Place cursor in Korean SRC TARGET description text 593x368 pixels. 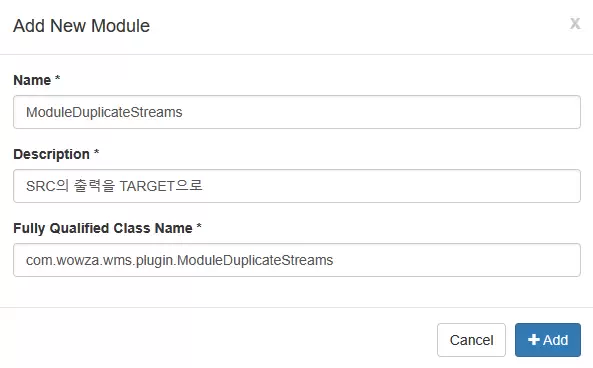[x=114, y=186]
